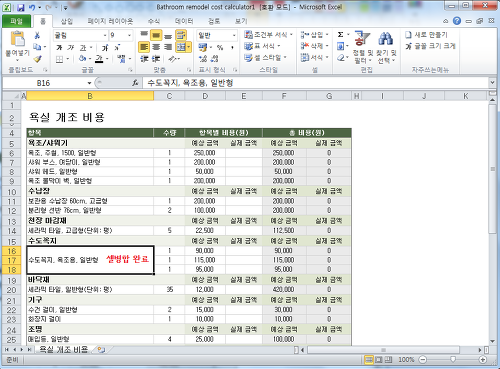Click the Paste clipboard icon
The image size is (500, 369).
17,38
